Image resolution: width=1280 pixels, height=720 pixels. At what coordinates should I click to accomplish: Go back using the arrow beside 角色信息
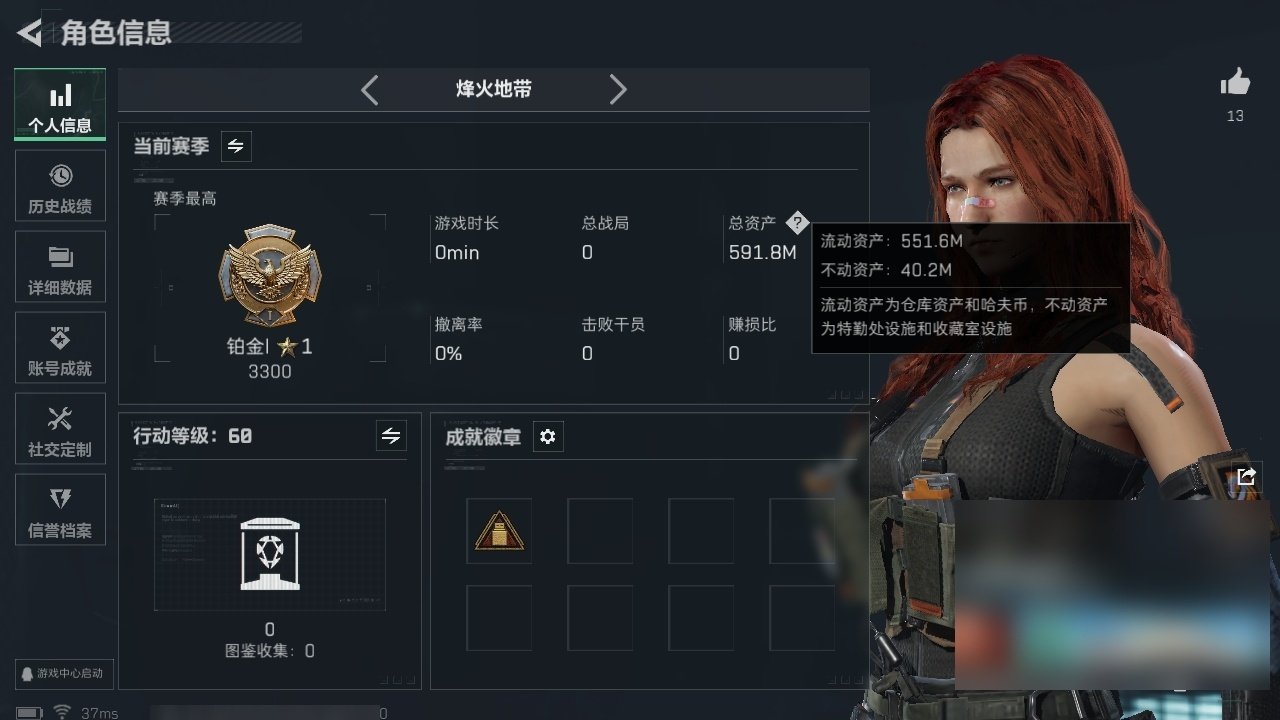(x=30, y=33)
